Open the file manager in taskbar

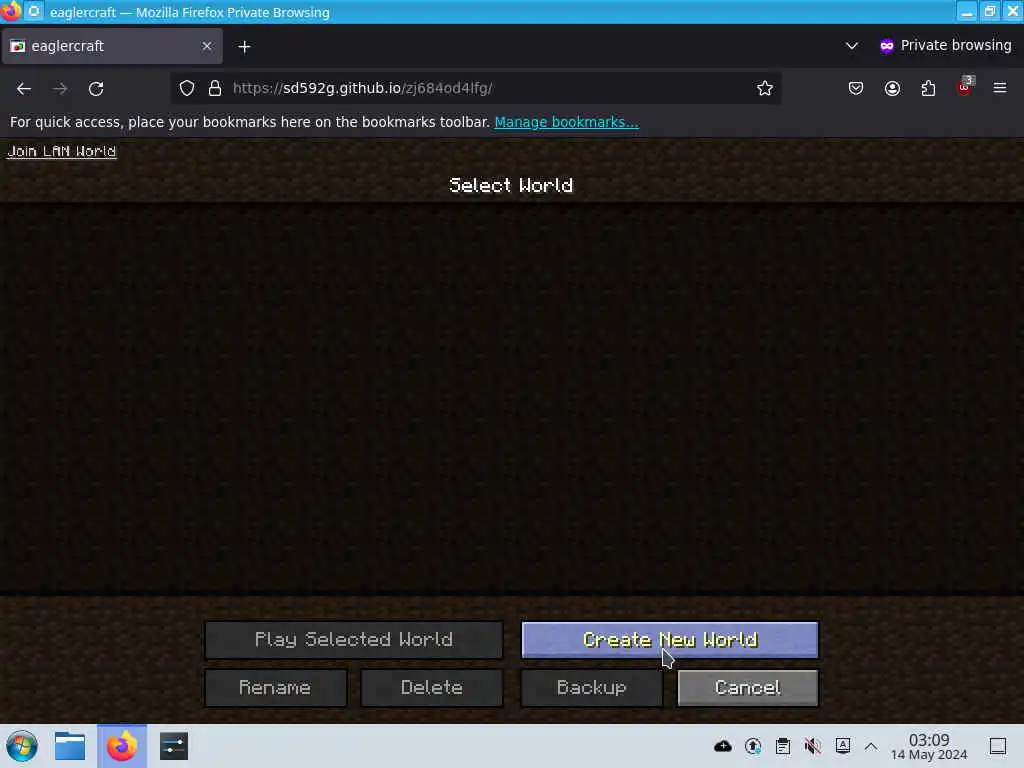[70, 746]
